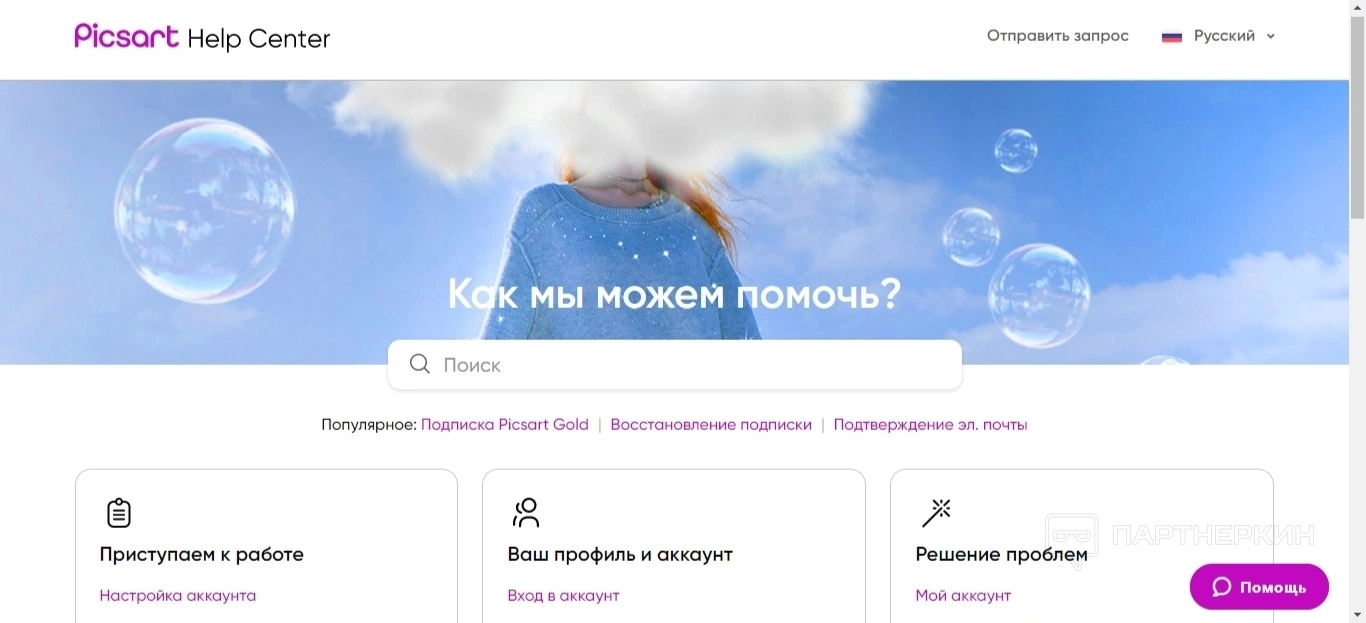The height and width of the screenshot is (623, 1366).
Task: Click the purple Помощь chat button
Action: pyautogui.click(x=1259, y=587)
